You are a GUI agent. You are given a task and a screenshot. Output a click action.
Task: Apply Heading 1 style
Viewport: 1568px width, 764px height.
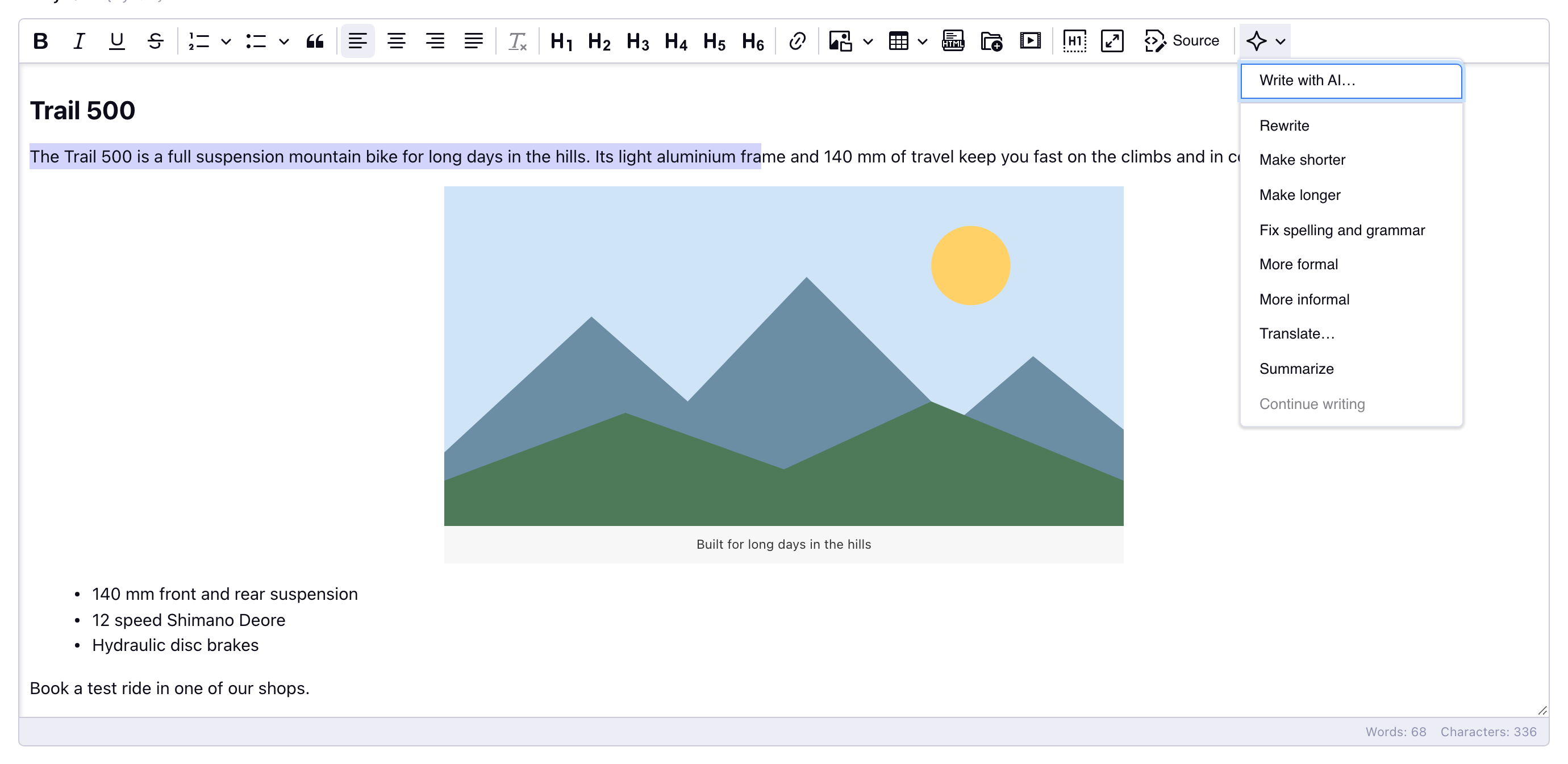561,41
